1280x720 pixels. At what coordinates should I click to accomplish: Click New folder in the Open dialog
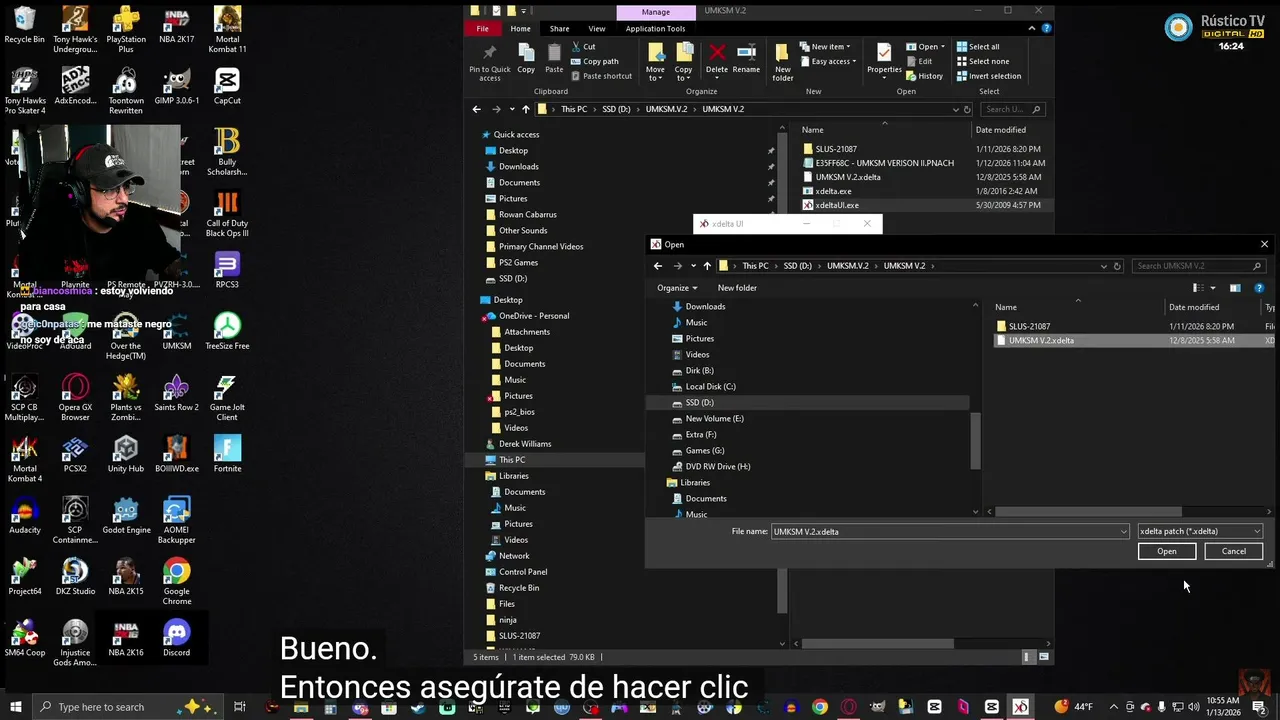coord(737,288)
